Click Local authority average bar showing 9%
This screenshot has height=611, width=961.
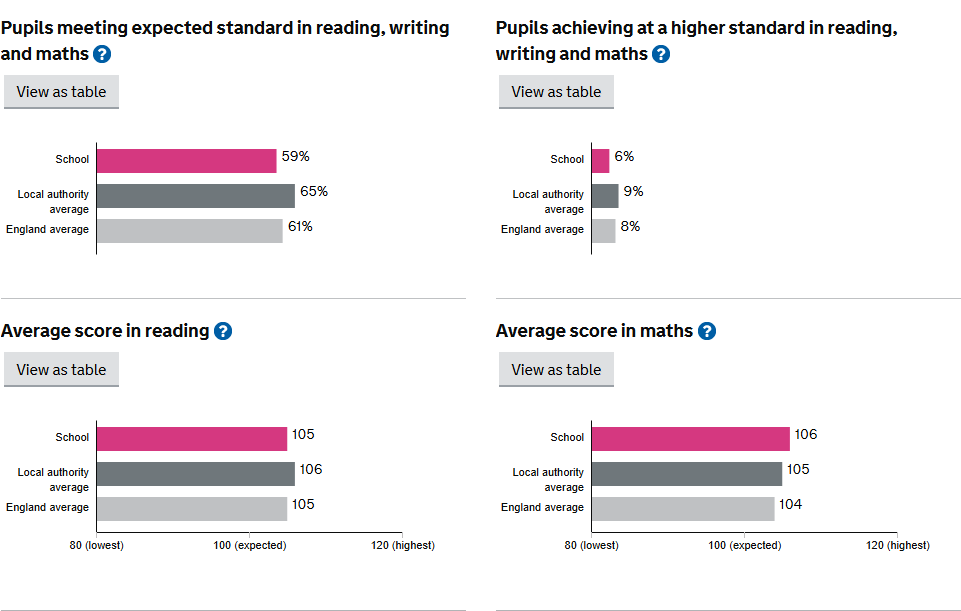605,196
